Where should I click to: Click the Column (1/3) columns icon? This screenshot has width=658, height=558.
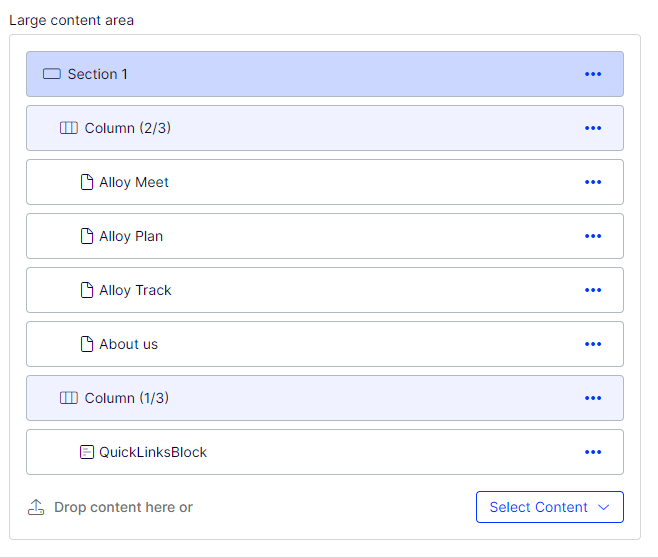pyautogui.click(x=69, y=398)
